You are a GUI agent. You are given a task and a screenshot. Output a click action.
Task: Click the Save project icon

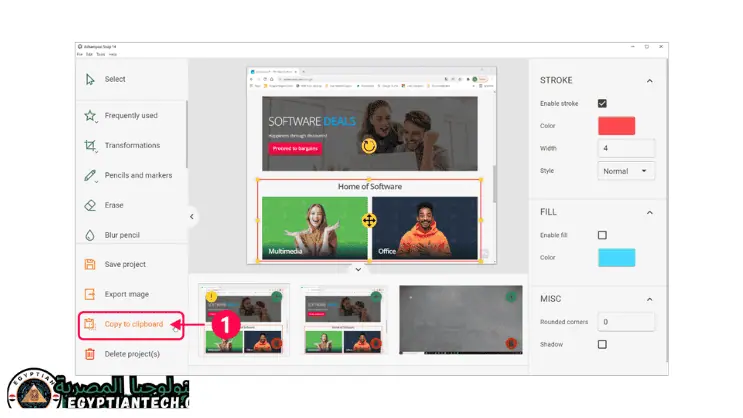point(90,264)
